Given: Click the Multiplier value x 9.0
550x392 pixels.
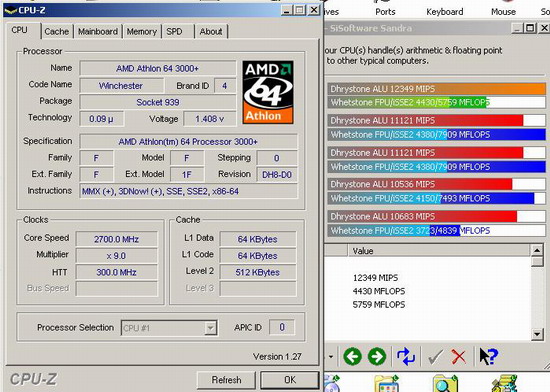Looking at the screenshot, I should [x=116, y=256].
